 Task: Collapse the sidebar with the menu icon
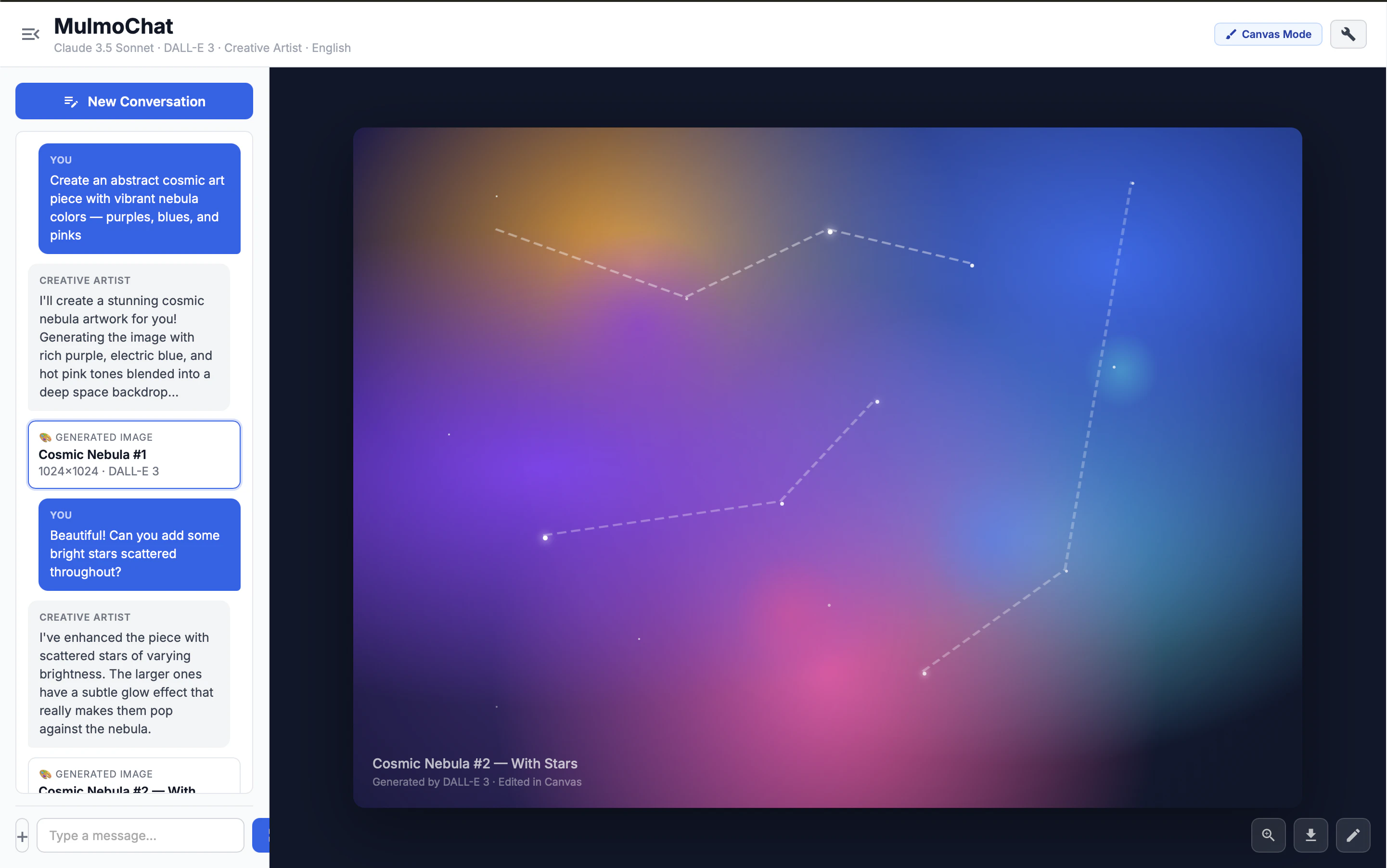click(30, 35)
